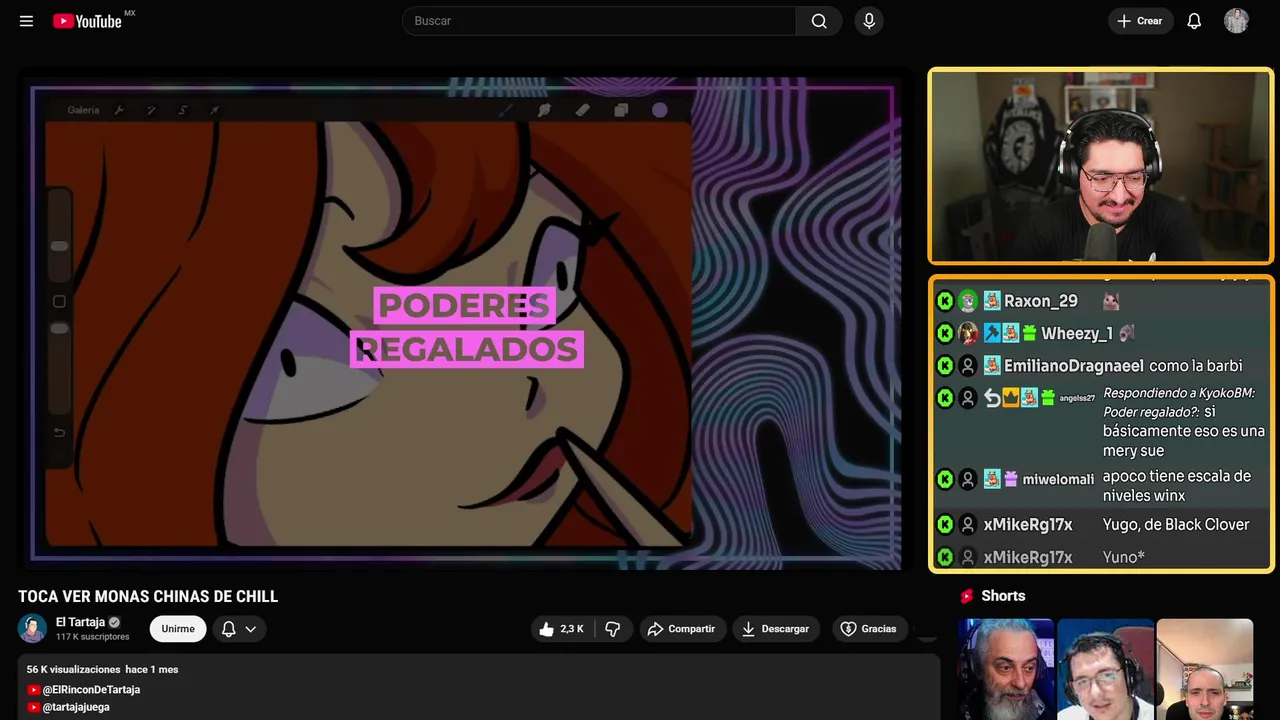This screenshot has height=720, width=1280.
Task: Open El Tartaja channel avatar
Action: (32, 628)
